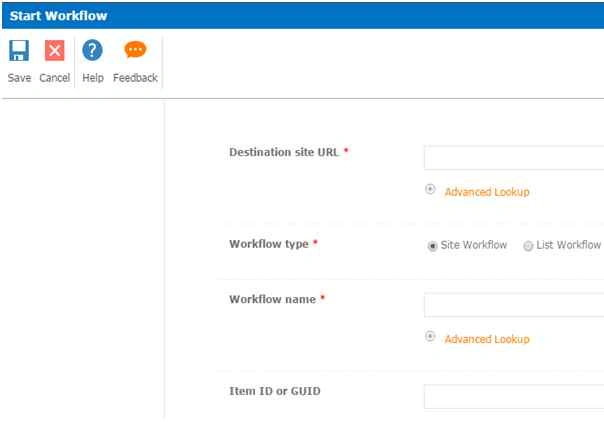
Task: Click the Feedback label in the toolbar
Action: pos(135,78)
